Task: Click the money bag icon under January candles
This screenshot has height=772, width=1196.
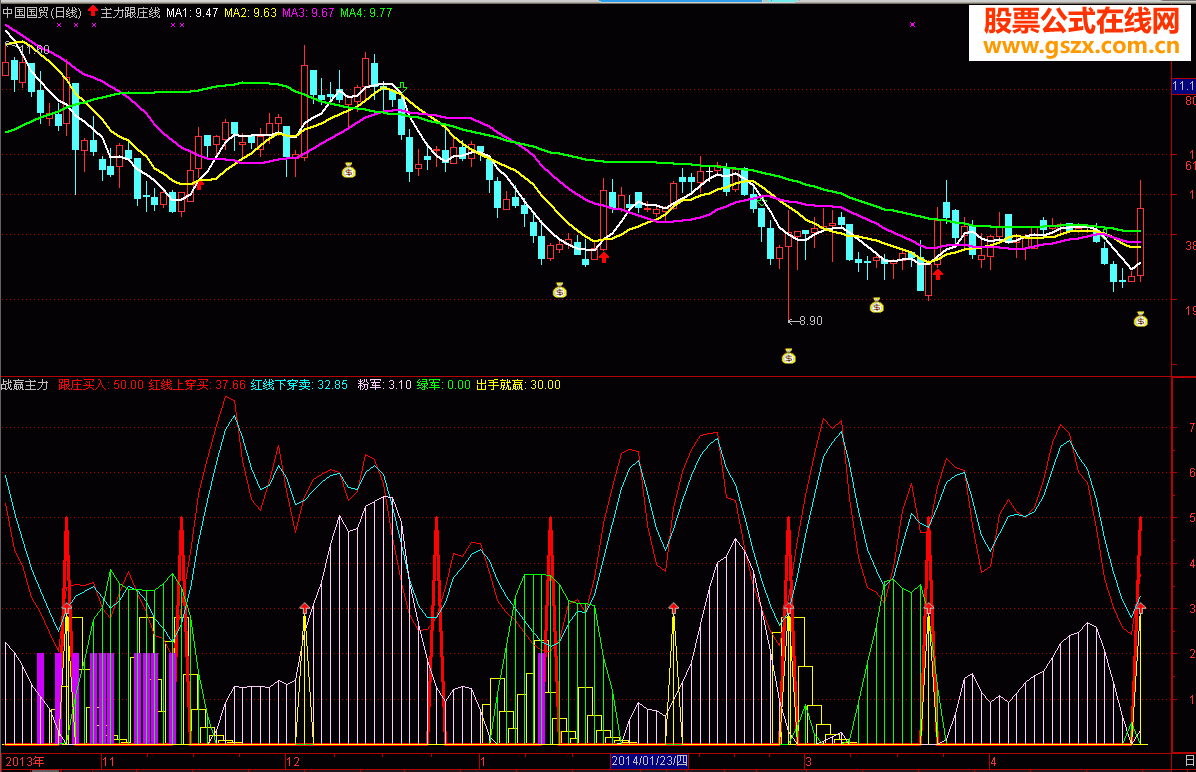Action: click(x=560, y=290)
